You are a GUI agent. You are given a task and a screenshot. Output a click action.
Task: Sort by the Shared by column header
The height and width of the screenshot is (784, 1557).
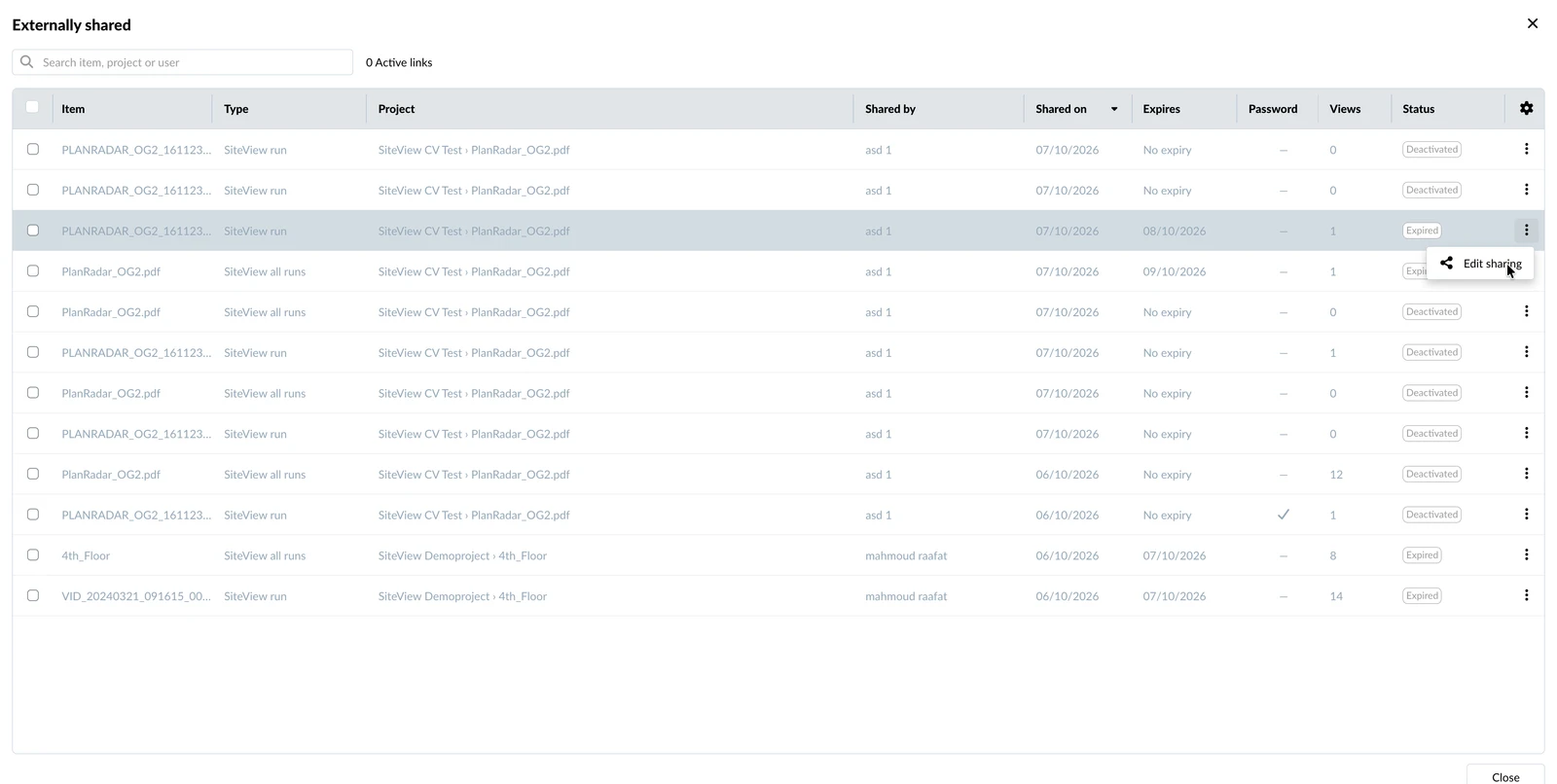(890, 109)
